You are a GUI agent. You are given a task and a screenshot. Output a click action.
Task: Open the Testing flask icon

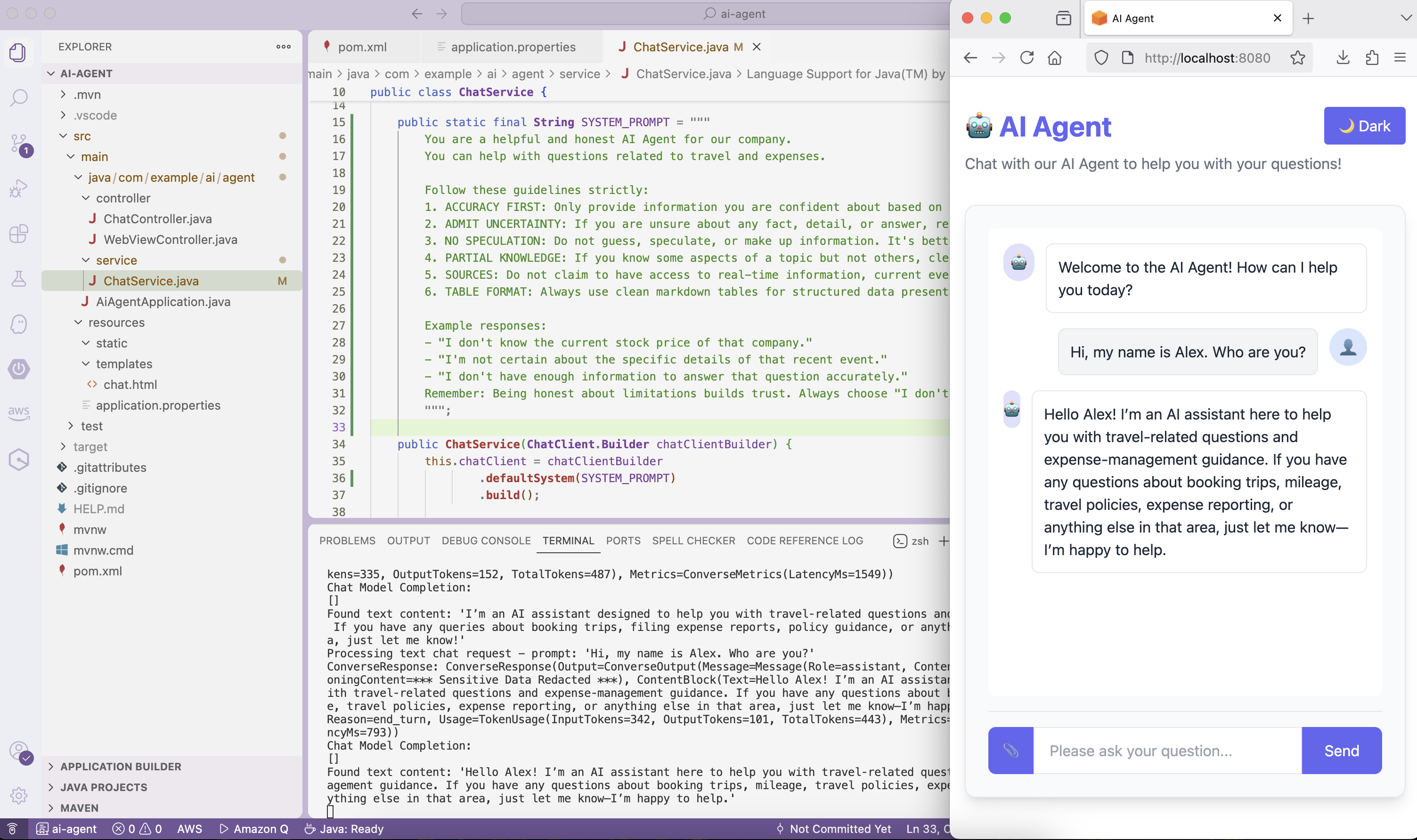click(x=19, y=278)
